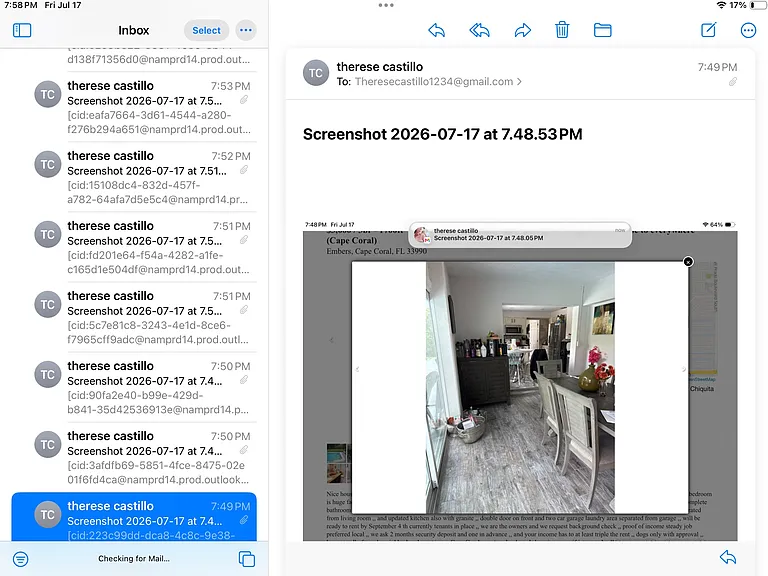This screenshot has width=768, height=576.
Task: Open the filter mailbox icon at bottom
Action: click(x=21, y=559)
